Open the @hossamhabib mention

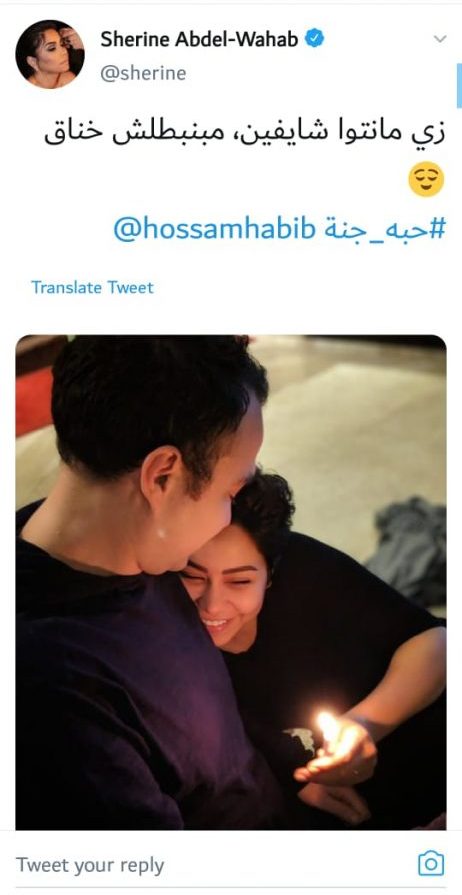[x=214, y=229]
